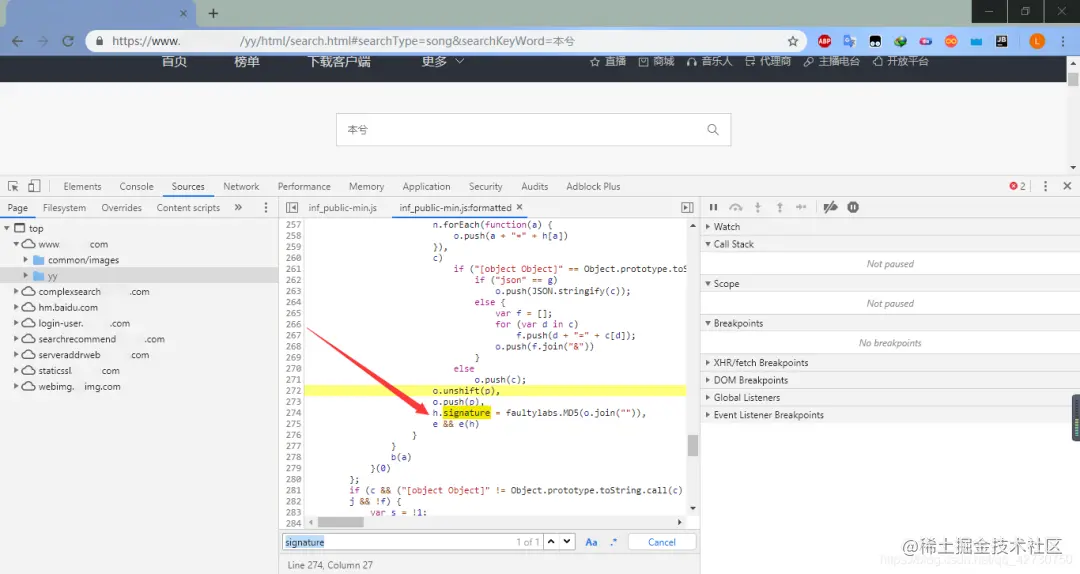Select the Content scripts navigator tab
Viewport: 1080px width, 574px height.
tap(188, 207)
